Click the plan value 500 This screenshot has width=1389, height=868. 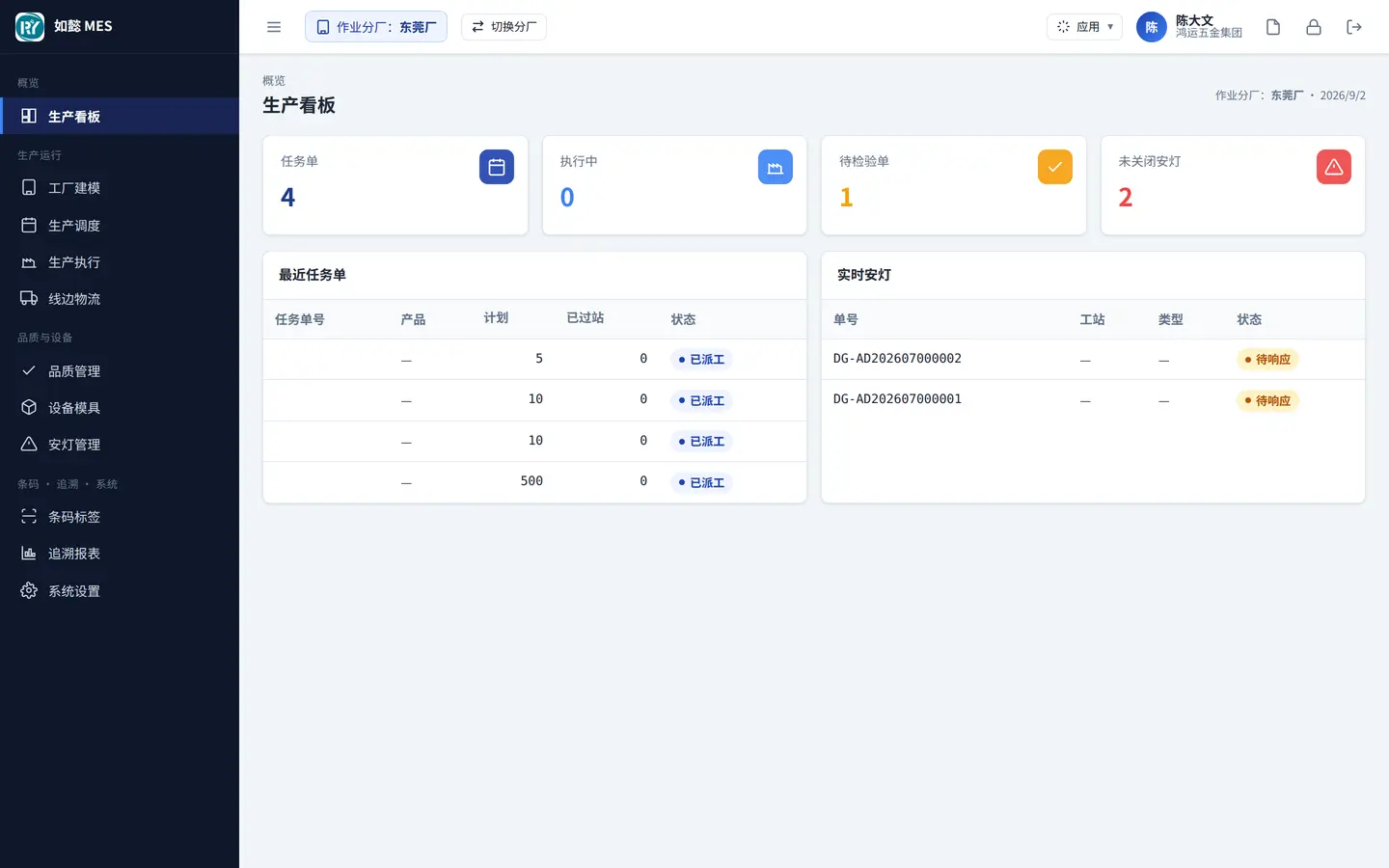click(531, 481)
